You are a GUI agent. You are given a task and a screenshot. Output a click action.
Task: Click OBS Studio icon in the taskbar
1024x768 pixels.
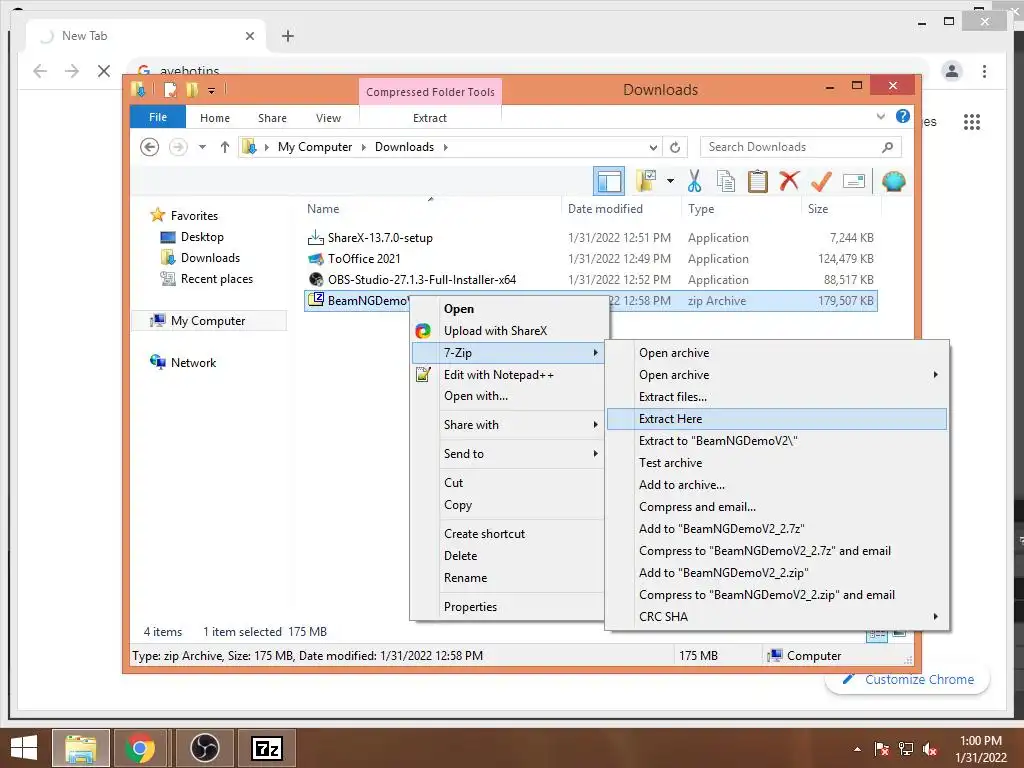click(204, 748)
